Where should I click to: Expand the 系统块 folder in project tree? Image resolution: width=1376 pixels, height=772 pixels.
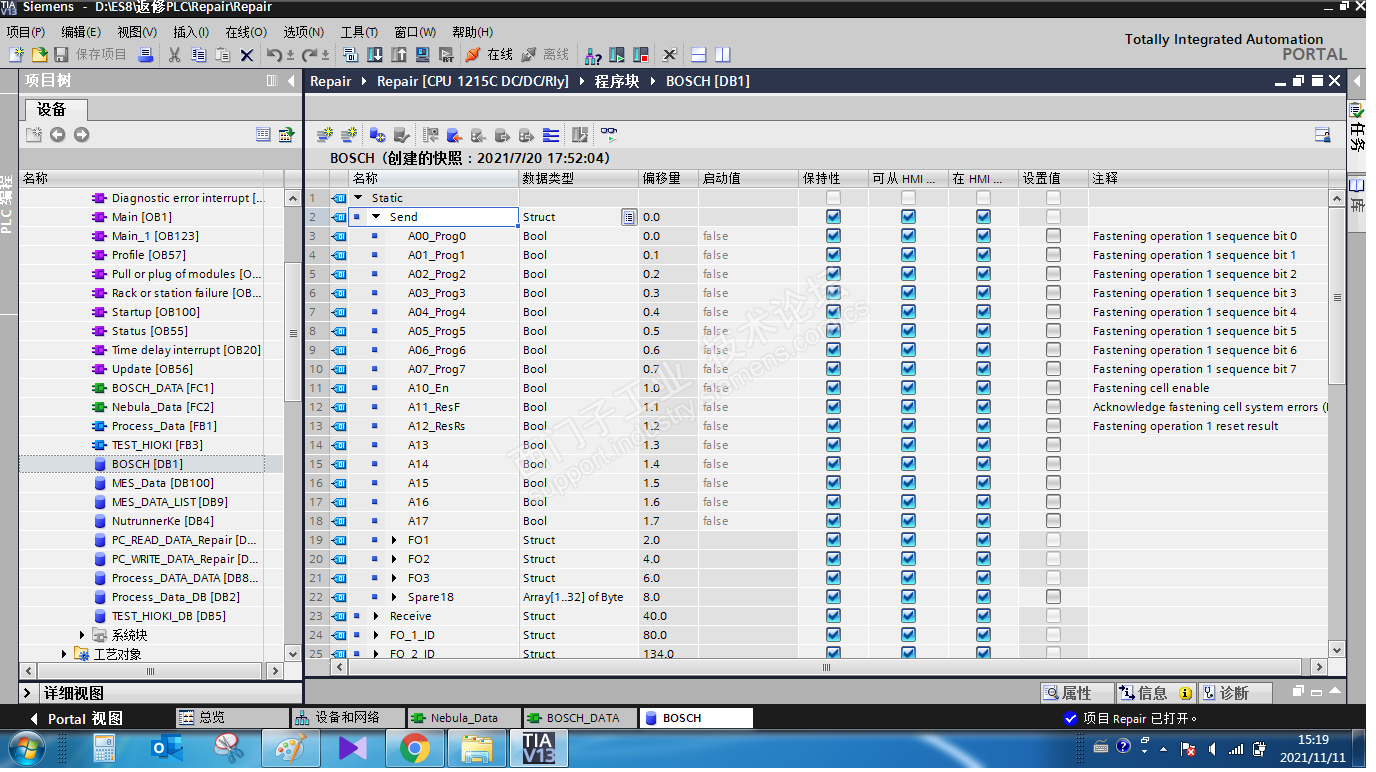pyautogui.click(x=82, y=635)
